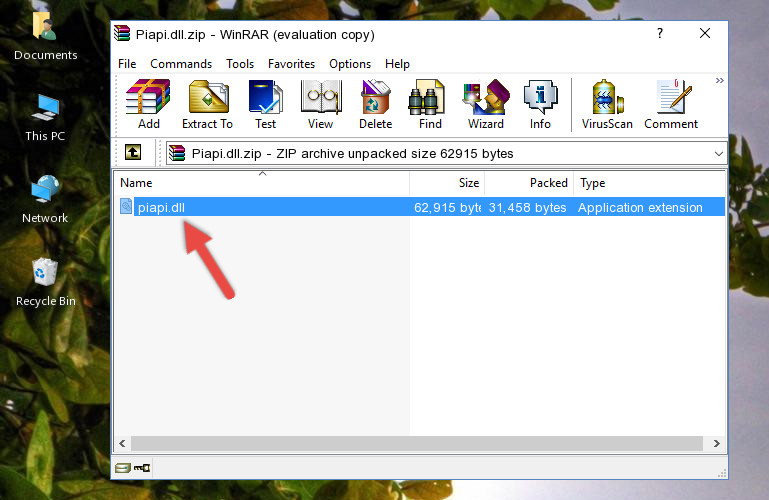This screenshot has height=500, width=769.
Task: Click the question mark help button
Action: pyautogui.click(x=660, y=33)
